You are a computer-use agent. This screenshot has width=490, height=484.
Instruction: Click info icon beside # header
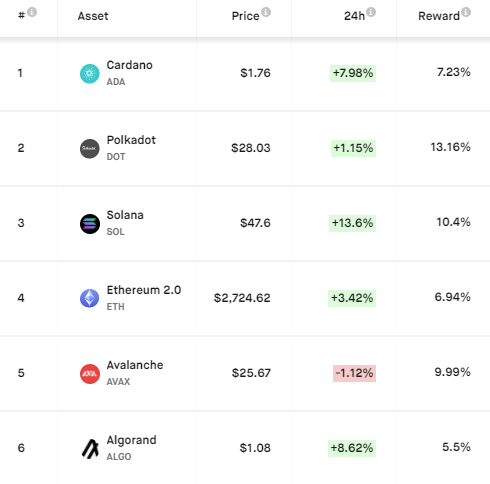pos(32,12)
